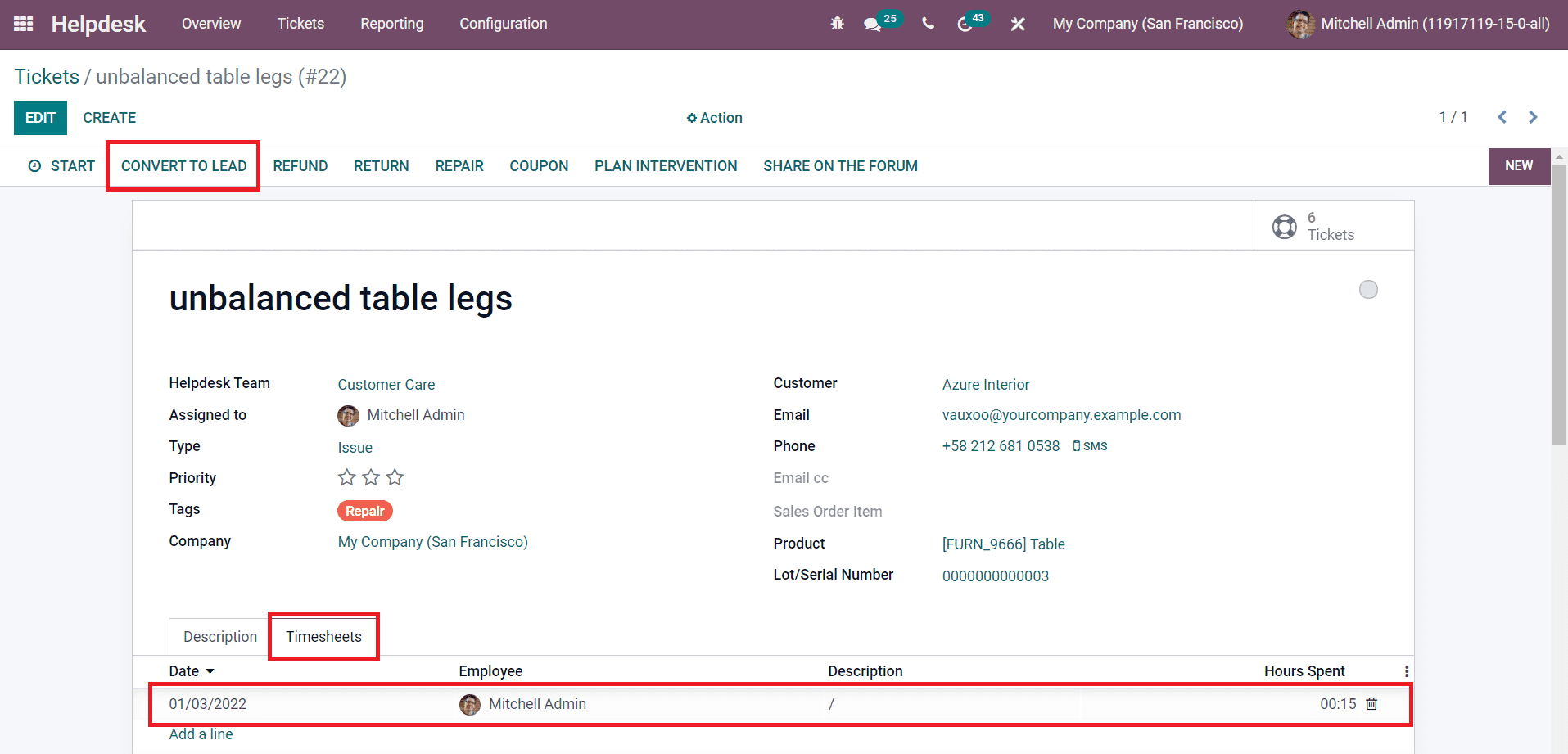Toggle the second priority star
The height and width of the screenshot is (754, 1568).
pyautogui.click(x=370, y=476)
